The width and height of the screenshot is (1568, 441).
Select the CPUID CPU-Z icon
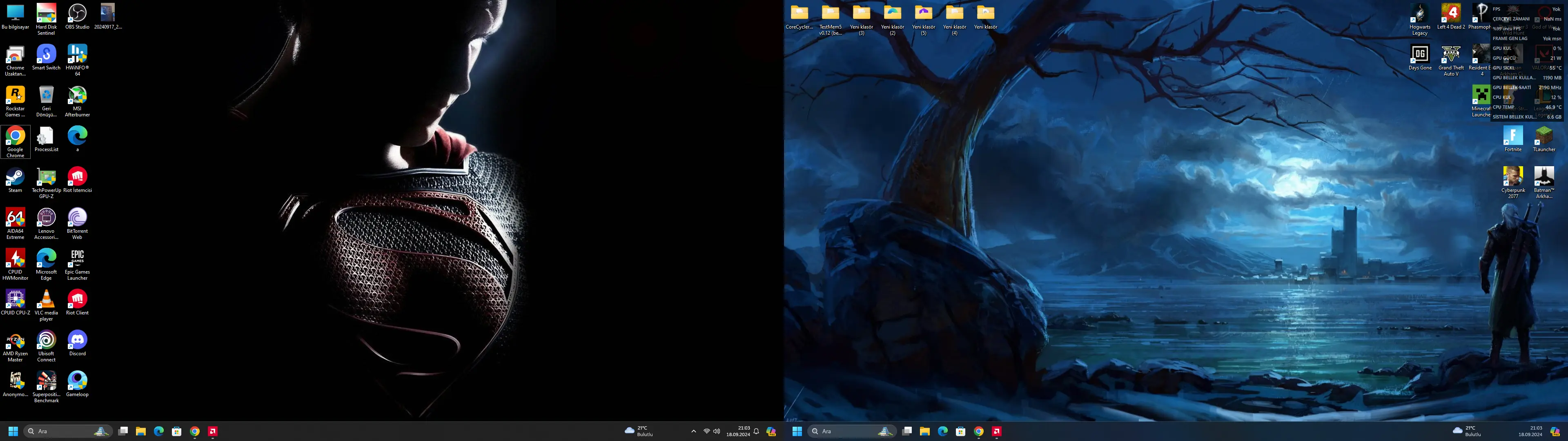click(15, 303)
